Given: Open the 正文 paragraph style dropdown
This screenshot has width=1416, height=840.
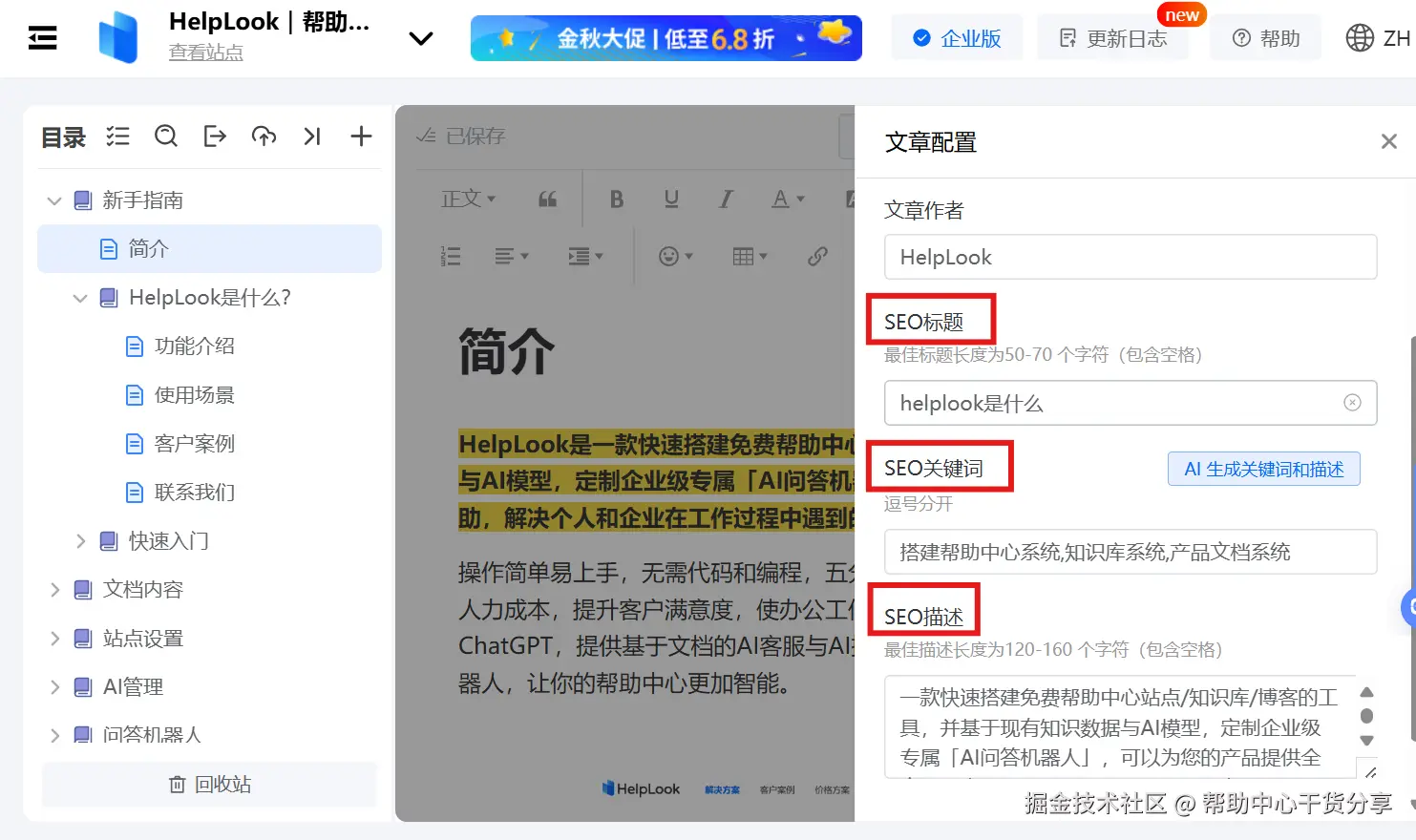Looking at the screenshot, I should click(x=468, y=199).
